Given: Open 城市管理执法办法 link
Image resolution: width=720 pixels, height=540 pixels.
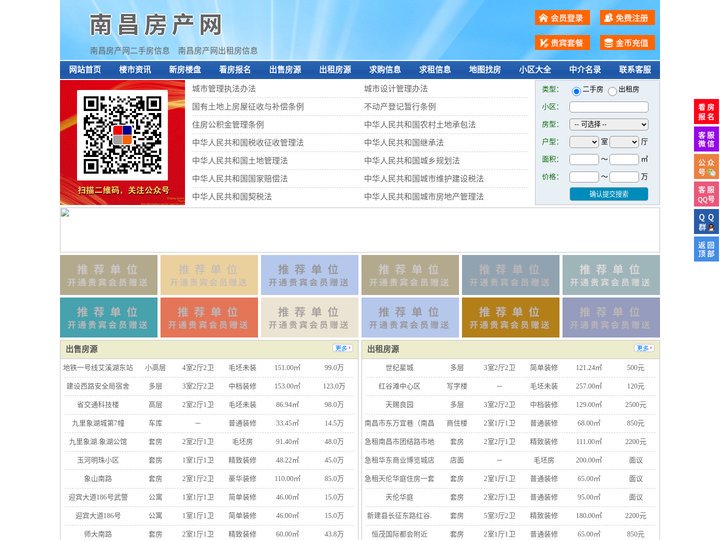Looking at the screenshot, I should 224,89.
